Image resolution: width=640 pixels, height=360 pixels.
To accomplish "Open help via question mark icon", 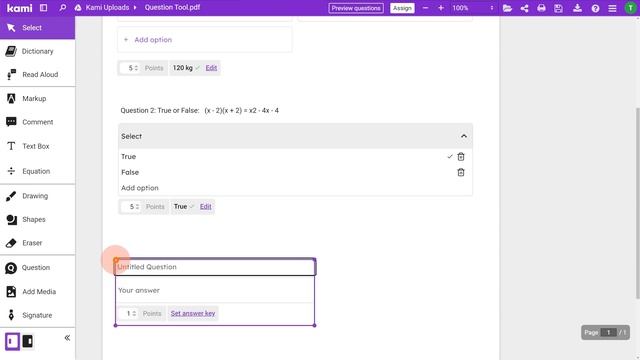I will 595,8.
